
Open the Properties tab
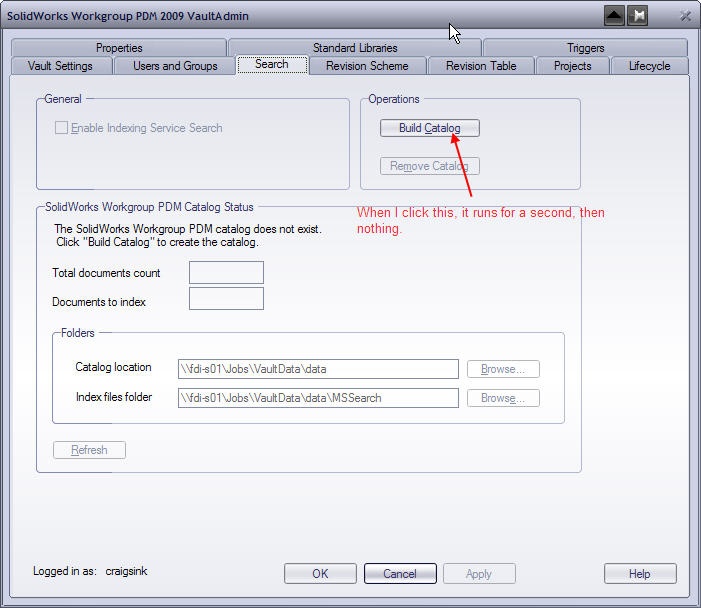119,47
